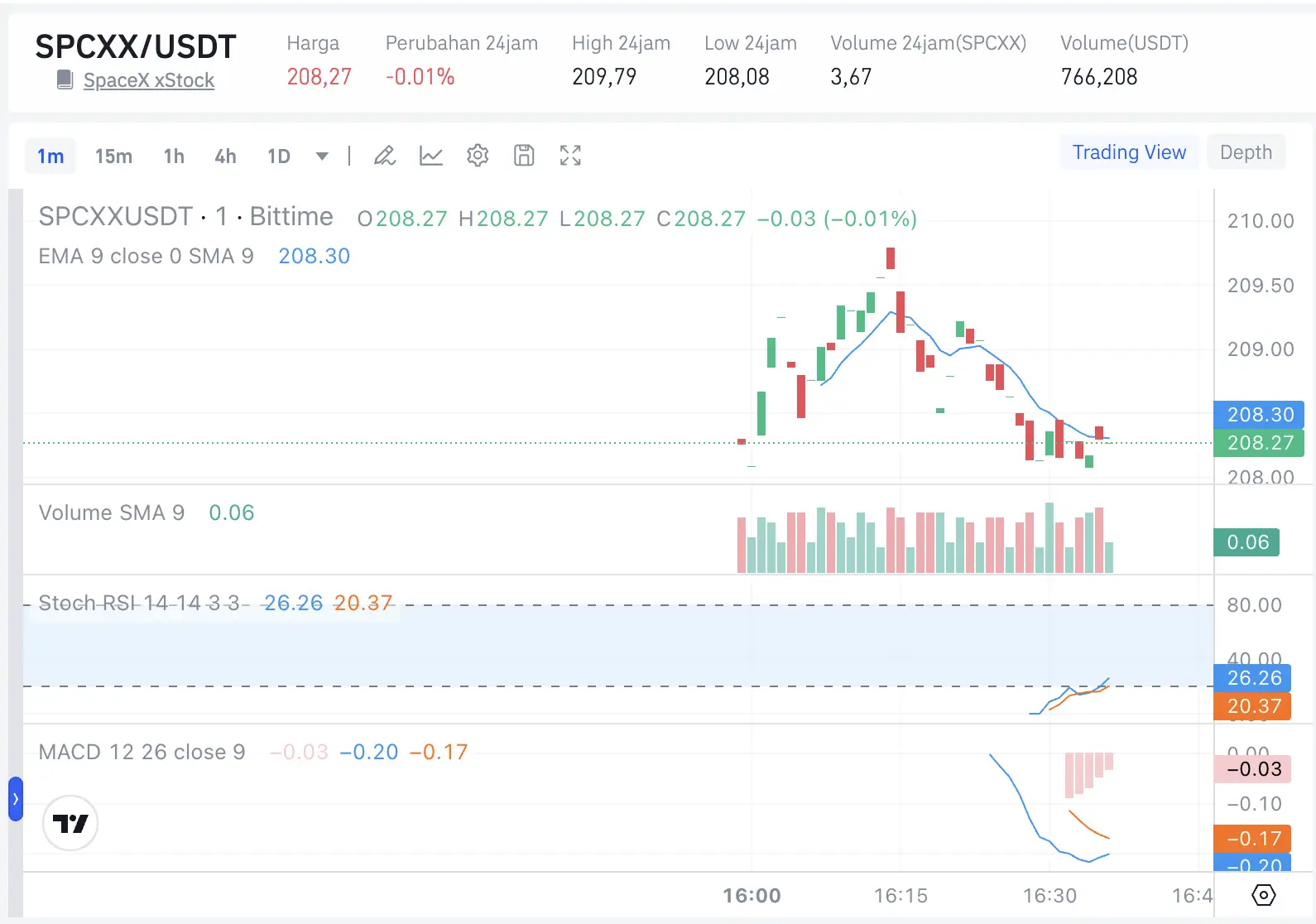Toggle fullscreen chart mode icon
Image resolution: width=1316 pixels, height=924 pixels.
click(x=570, y=156)
